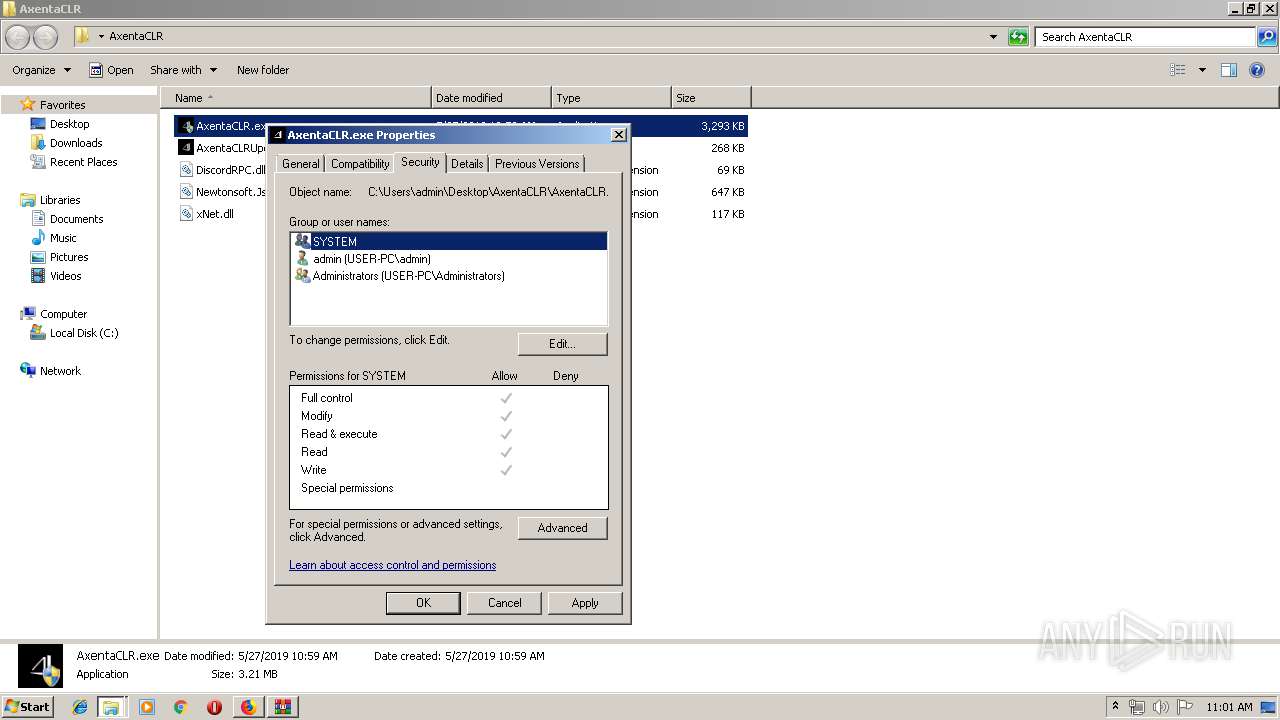Click the Back navigation arrow
Image resolution: width=1280 pixels, height=720 pixels.
coord(18,37)
